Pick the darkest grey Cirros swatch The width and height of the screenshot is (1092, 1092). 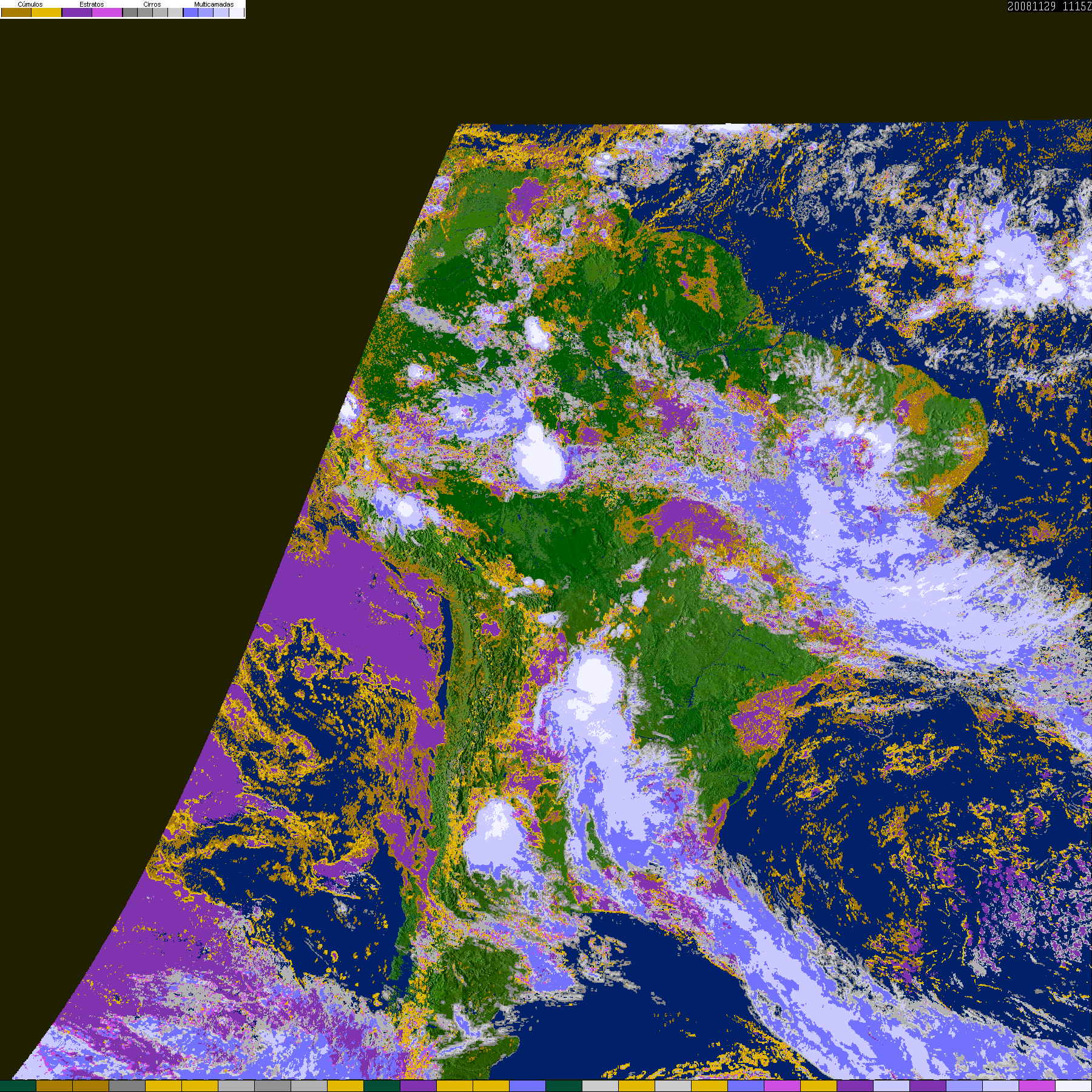coord(130,12)
